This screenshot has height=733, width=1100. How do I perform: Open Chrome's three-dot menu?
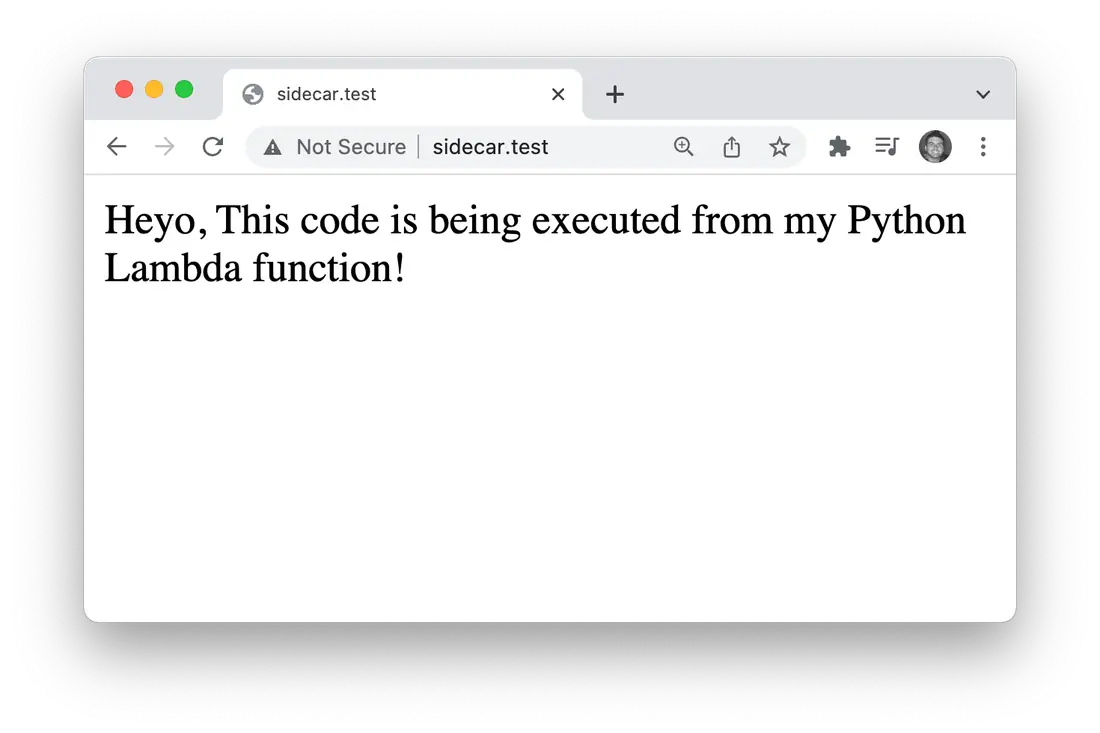pos(983,147)
